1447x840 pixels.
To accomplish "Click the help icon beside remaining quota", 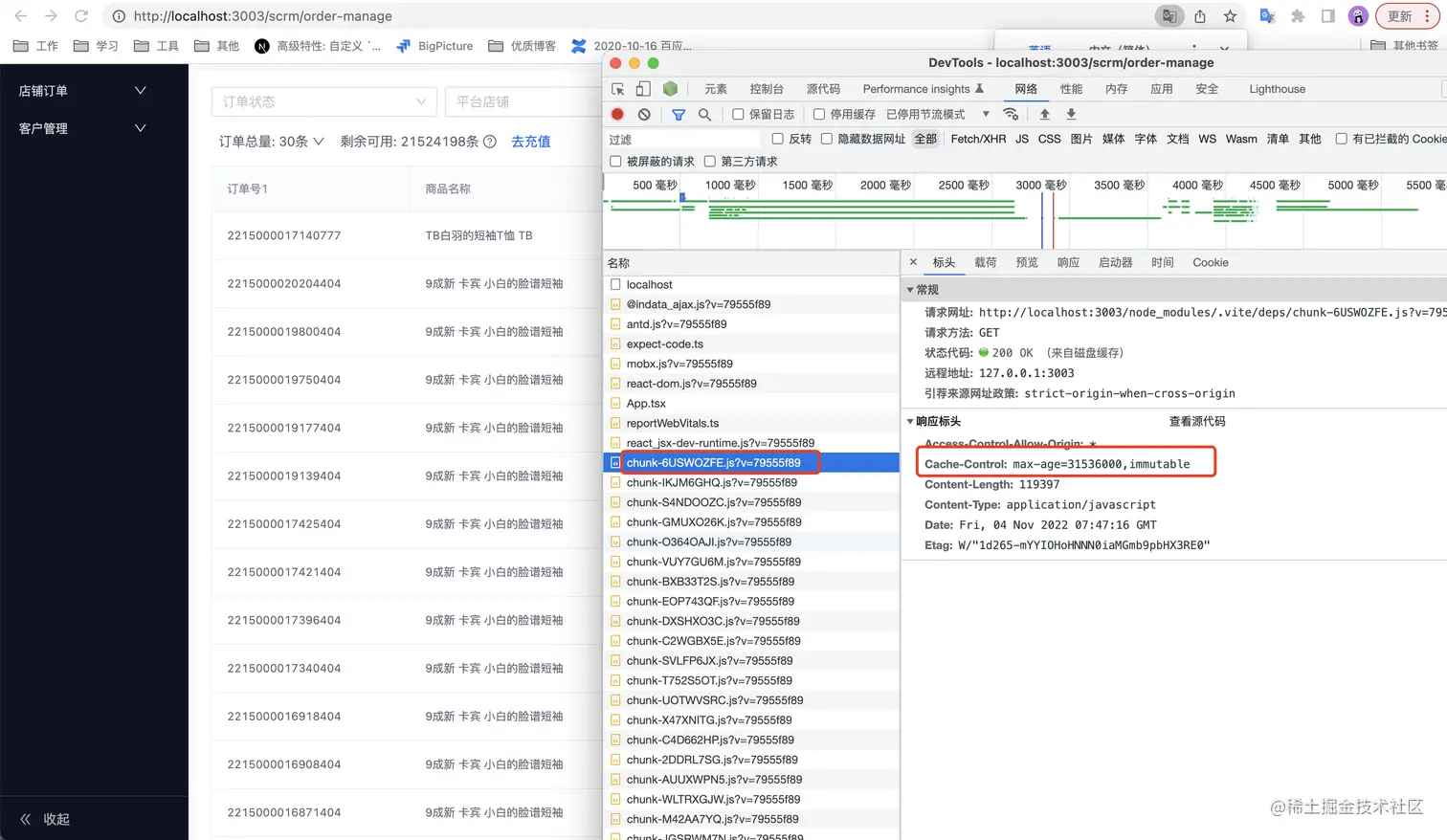I will click(490, 142).
